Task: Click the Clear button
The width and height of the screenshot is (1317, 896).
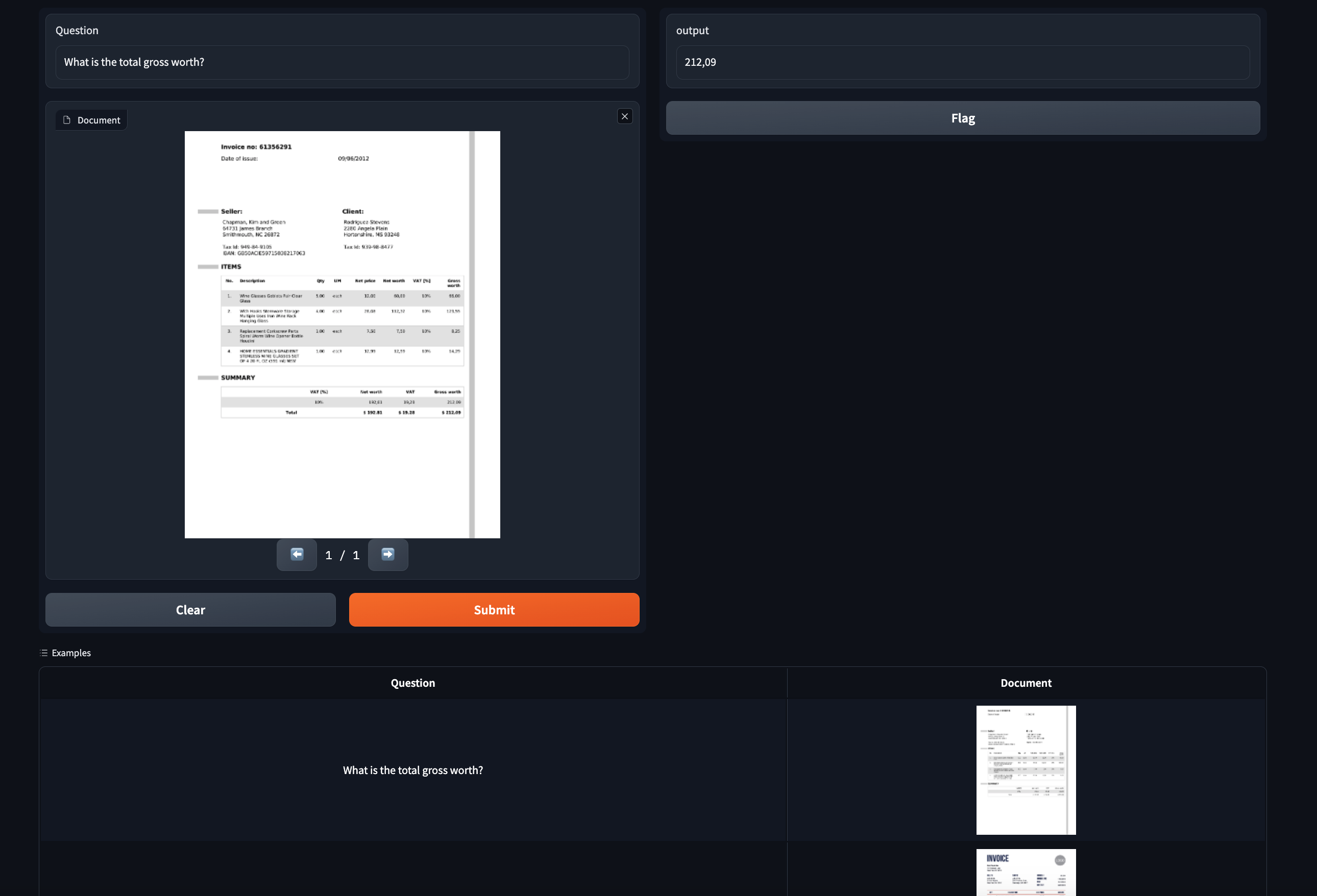Action: 190,609
